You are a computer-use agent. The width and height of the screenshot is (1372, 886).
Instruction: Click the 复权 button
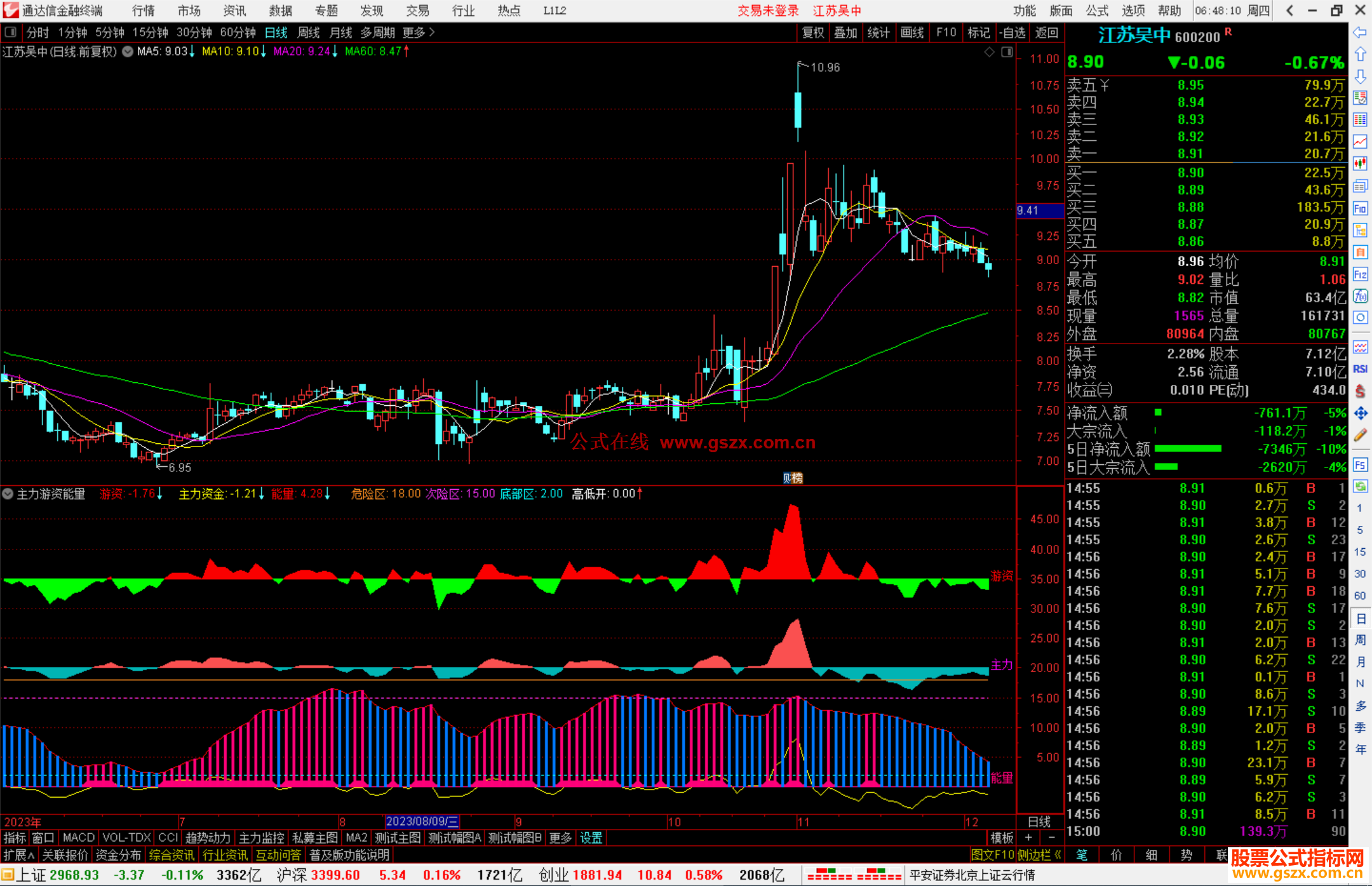813,32
